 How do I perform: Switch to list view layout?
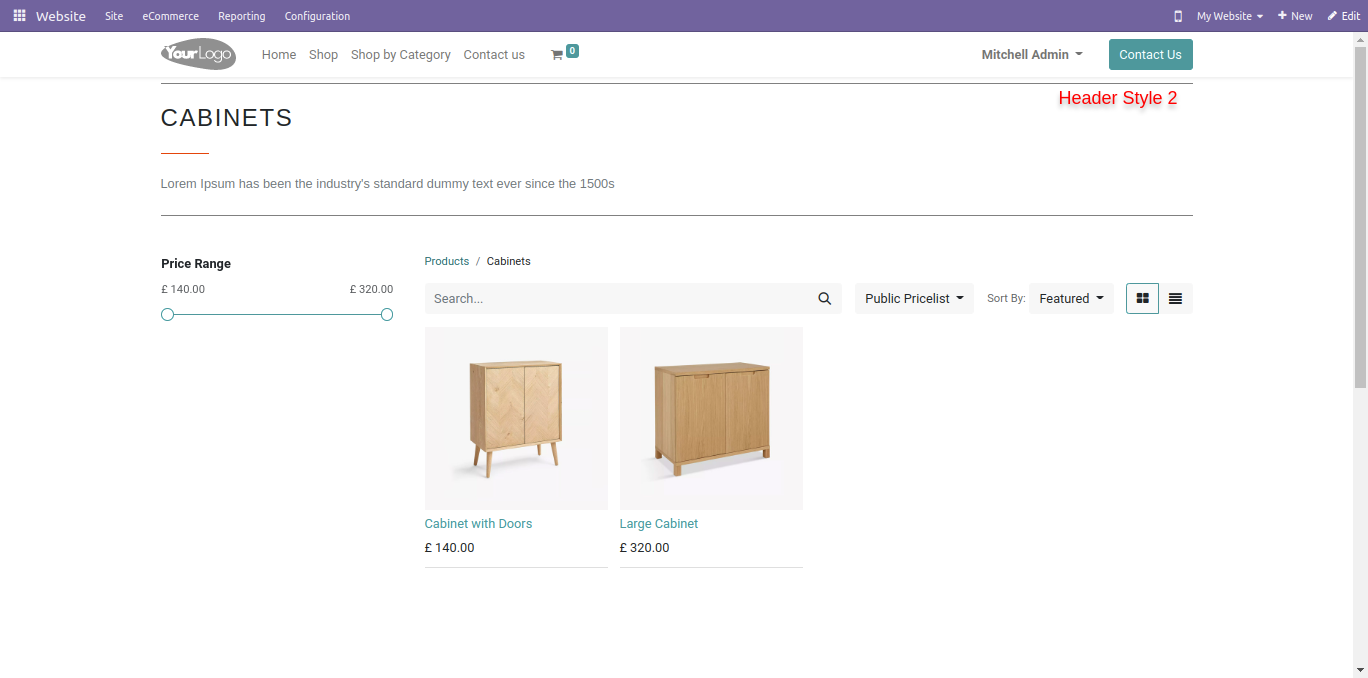[x=1176, y=298]
